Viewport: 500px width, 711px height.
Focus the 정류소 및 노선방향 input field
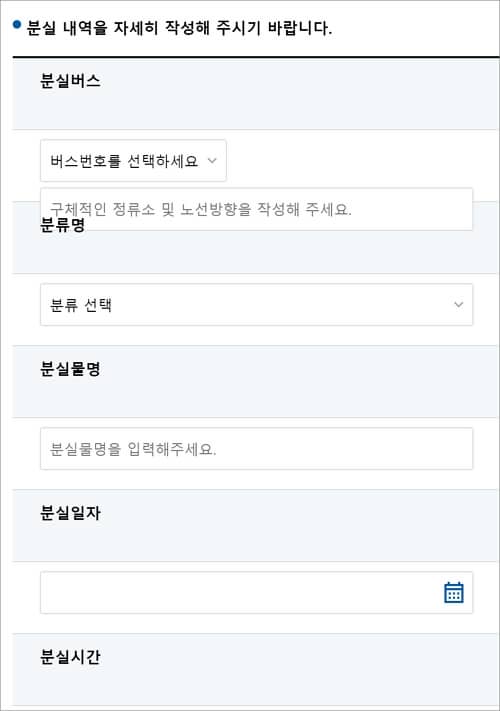(x=257, y=209)
